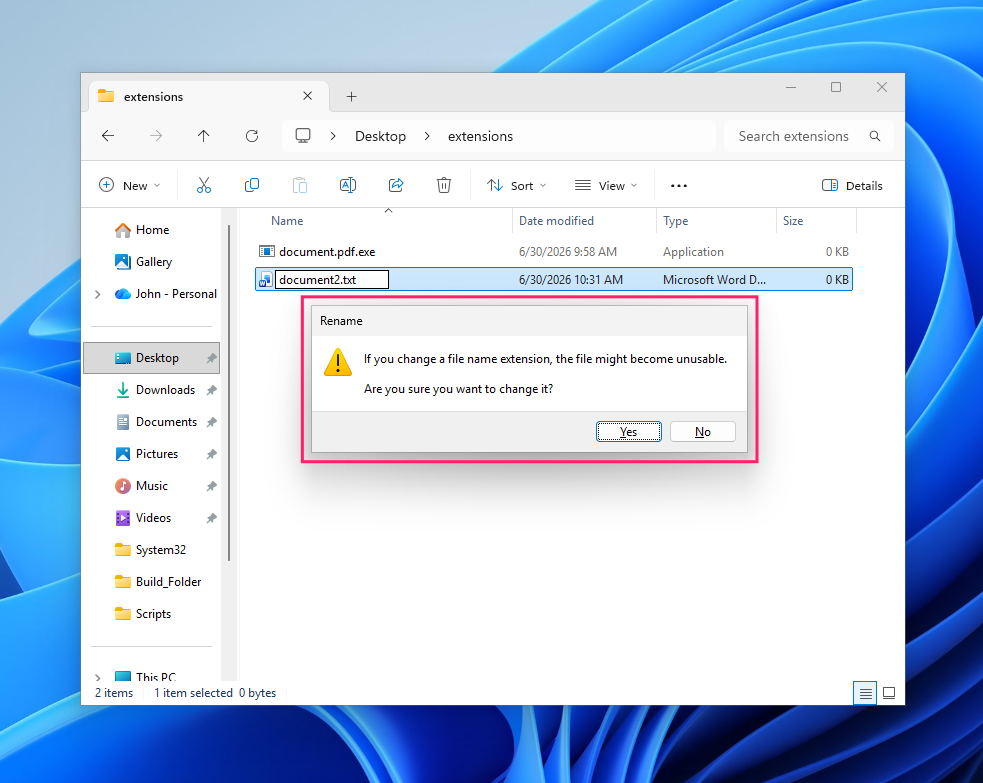Add a new tab with plus button
The height and width of the screenshot is (783, 983).
pyautogui.click(x=352, y=97)
